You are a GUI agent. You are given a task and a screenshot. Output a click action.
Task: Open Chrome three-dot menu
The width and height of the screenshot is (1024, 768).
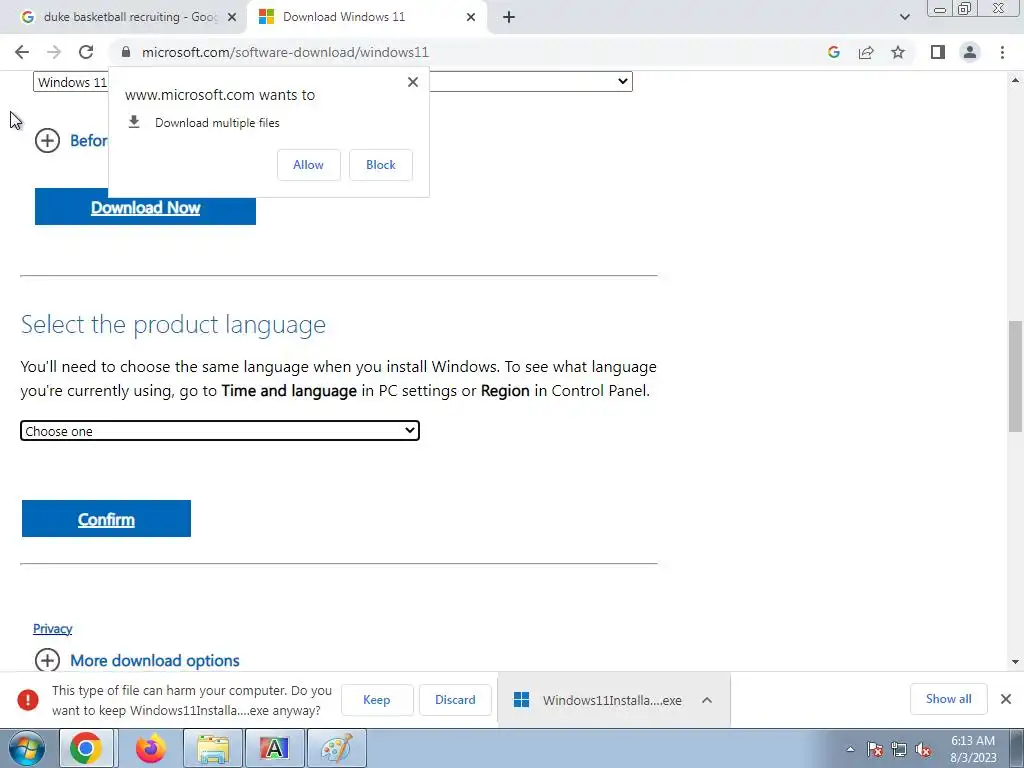[x=1002, y=52]
